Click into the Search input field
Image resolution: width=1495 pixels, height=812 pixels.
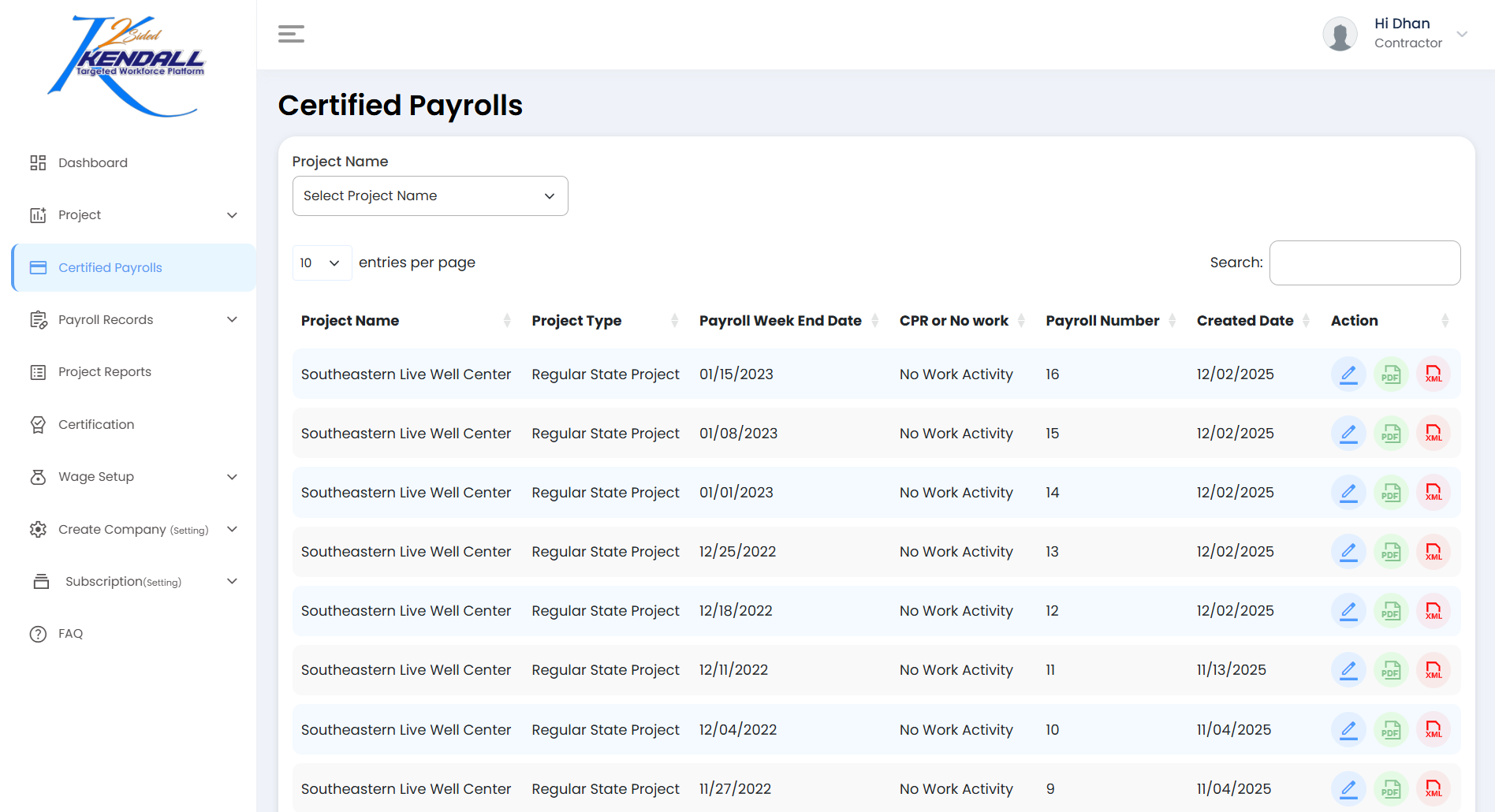pyautogui.click(x=1364, y=263)
